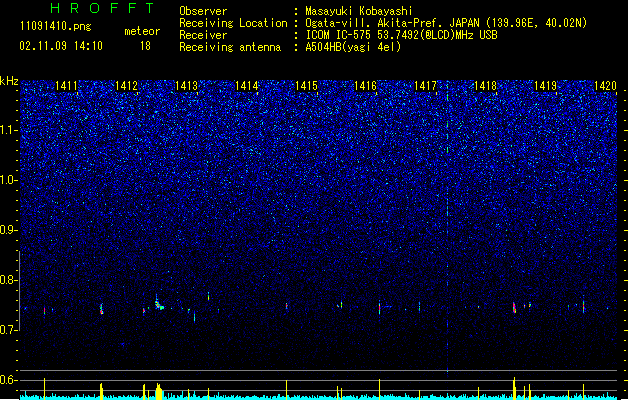Click the 1414 time marker
Image resolution: width=629 pixels, height=400 pixels.
pos(246,86)
